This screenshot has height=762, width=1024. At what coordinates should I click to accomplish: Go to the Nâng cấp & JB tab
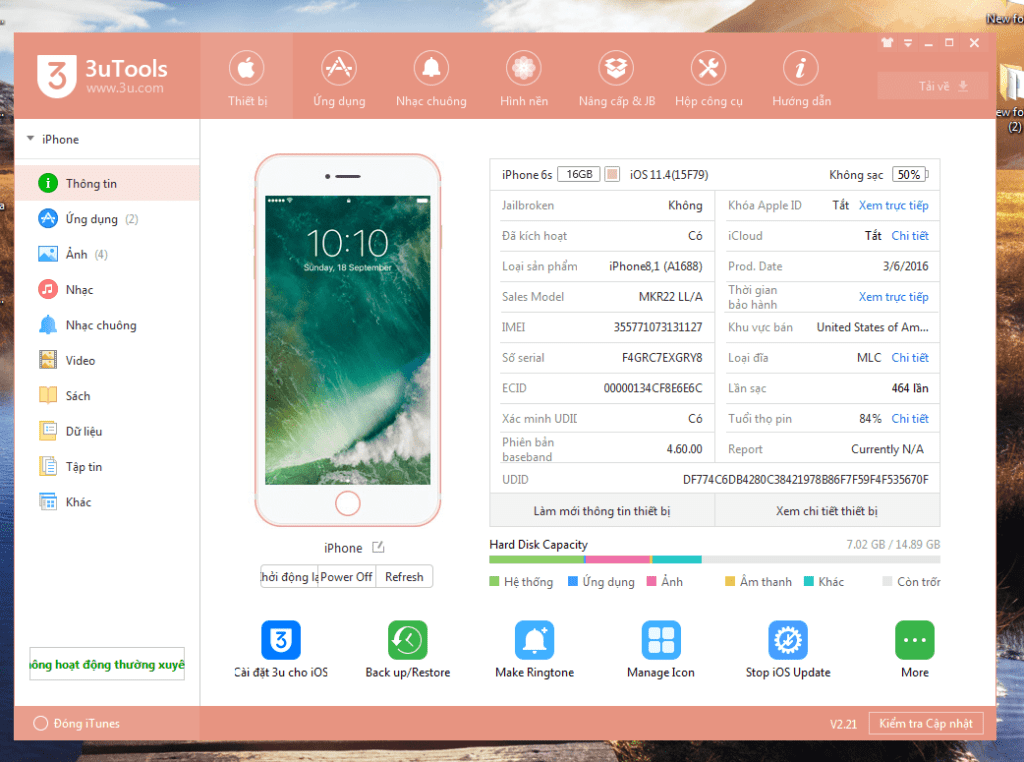[616, 78]
